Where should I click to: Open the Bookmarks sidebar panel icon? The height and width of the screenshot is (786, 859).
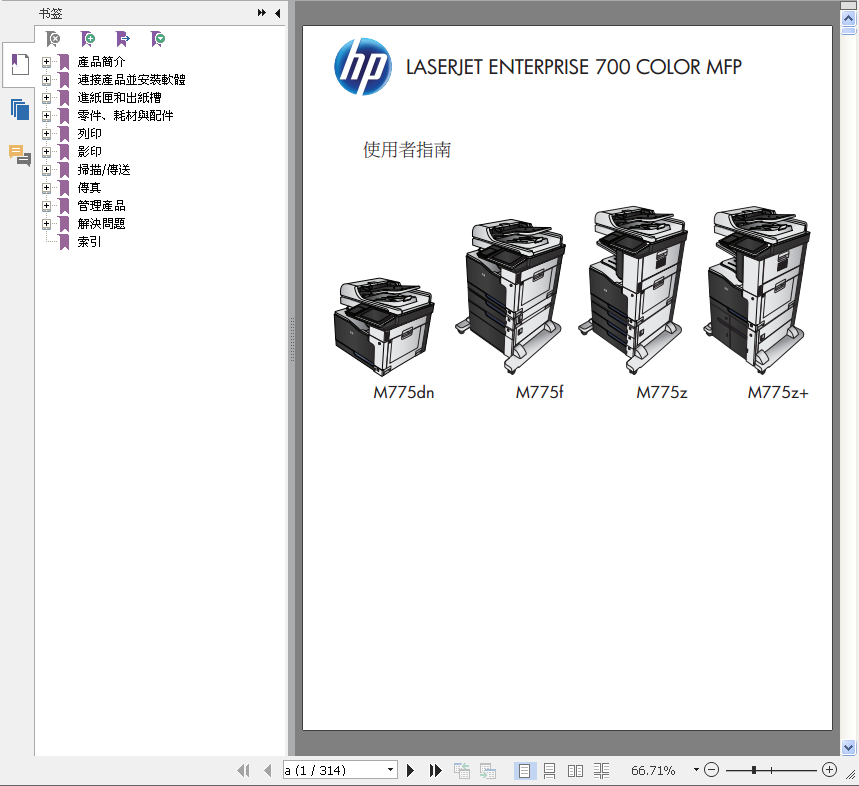coord(20,65)
